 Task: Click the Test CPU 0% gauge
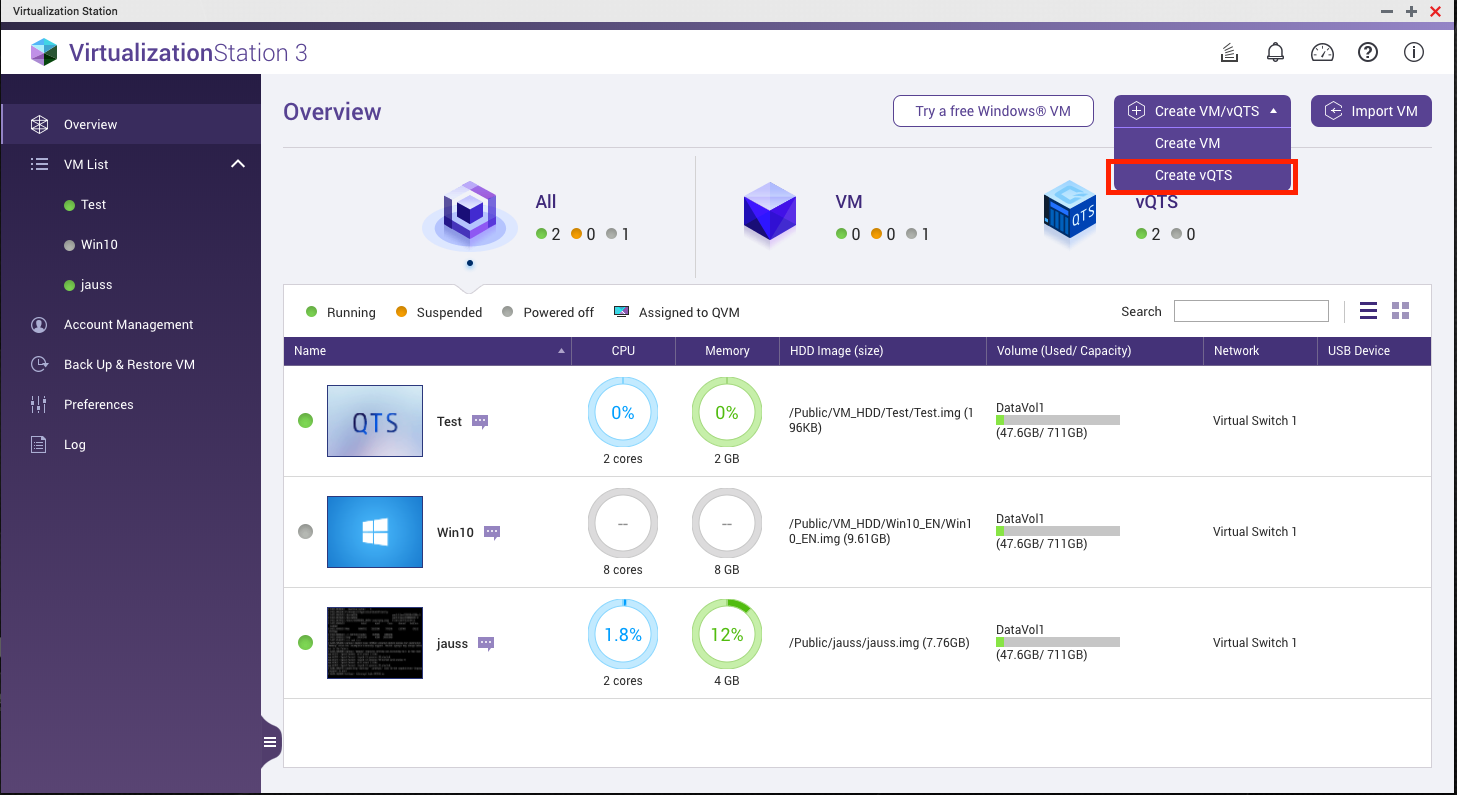pyautogui.click(x=622, y=412)
